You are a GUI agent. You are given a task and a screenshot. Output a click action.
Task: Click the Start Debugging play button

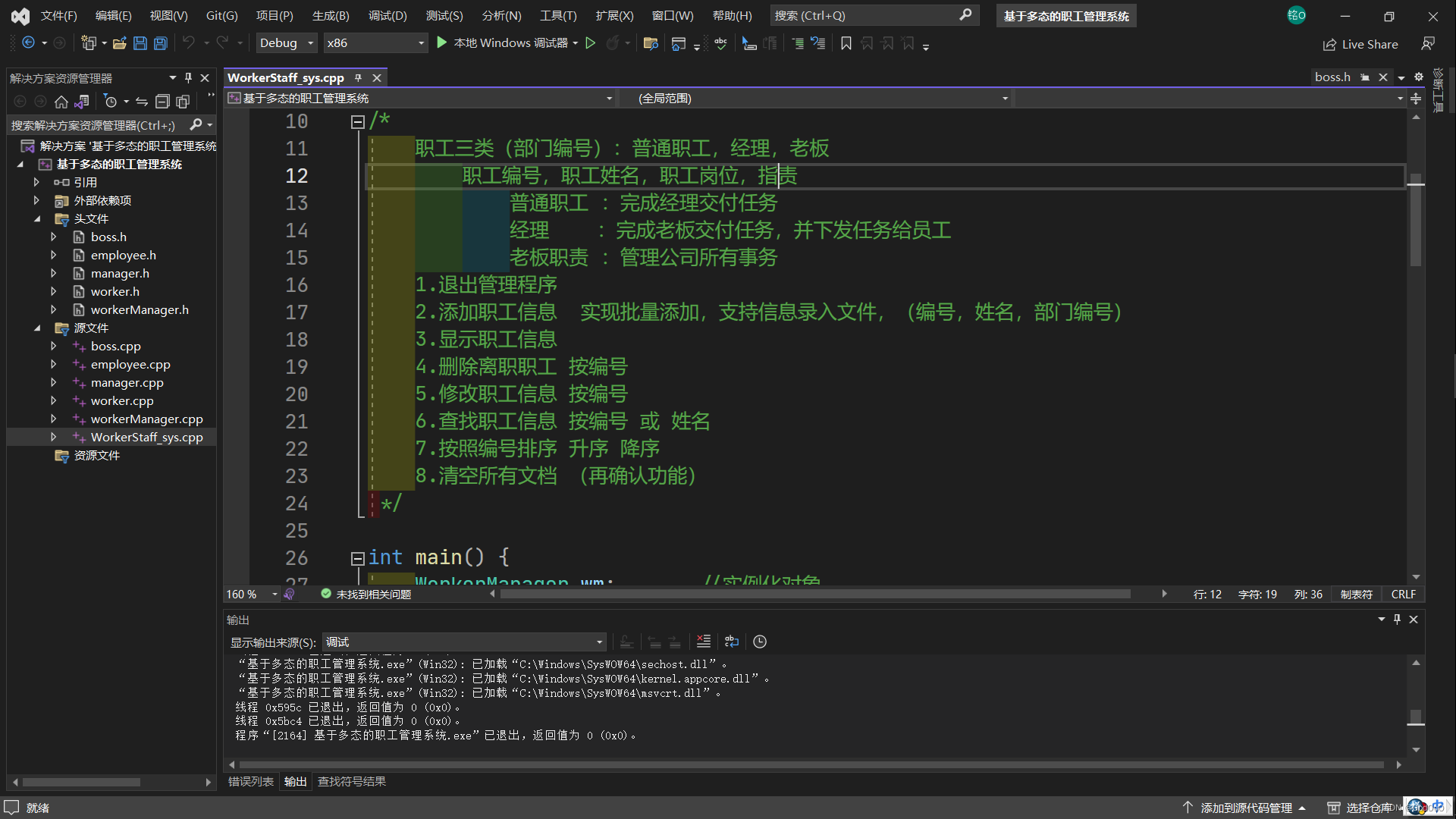pos(441,43)
